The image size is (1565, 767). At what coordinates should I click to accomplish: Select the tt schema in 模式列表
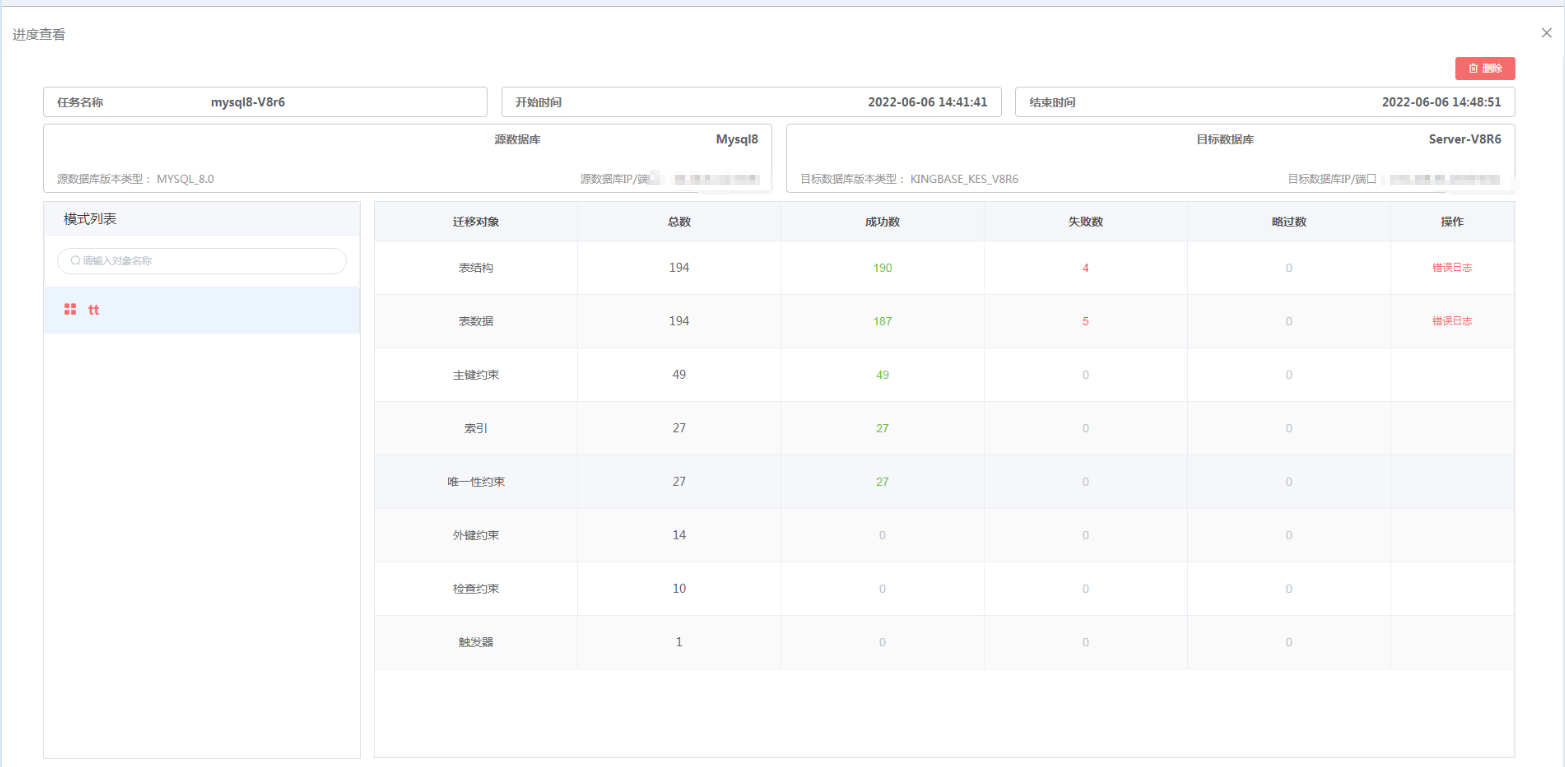(94, 309)
